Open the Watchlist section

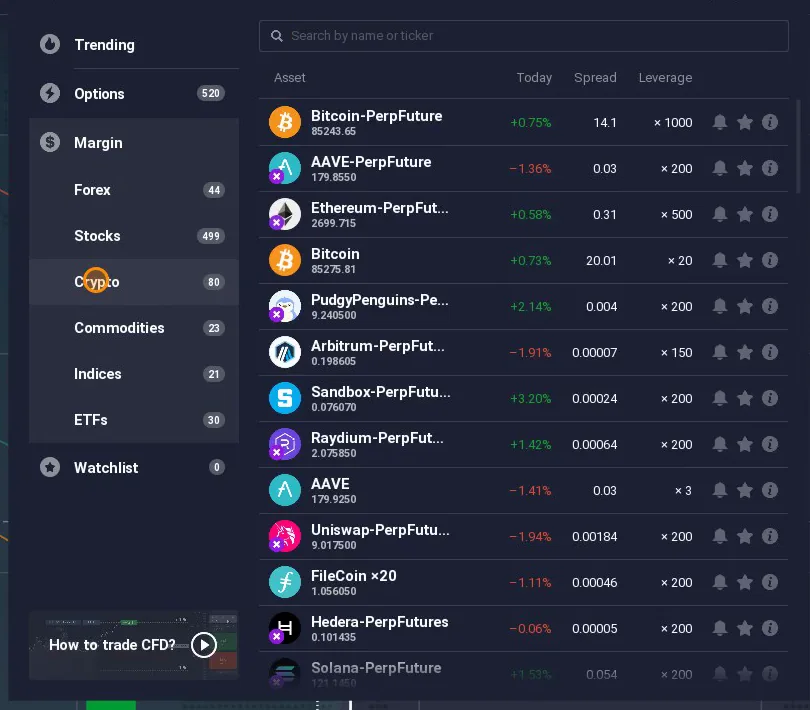(134, 468)
